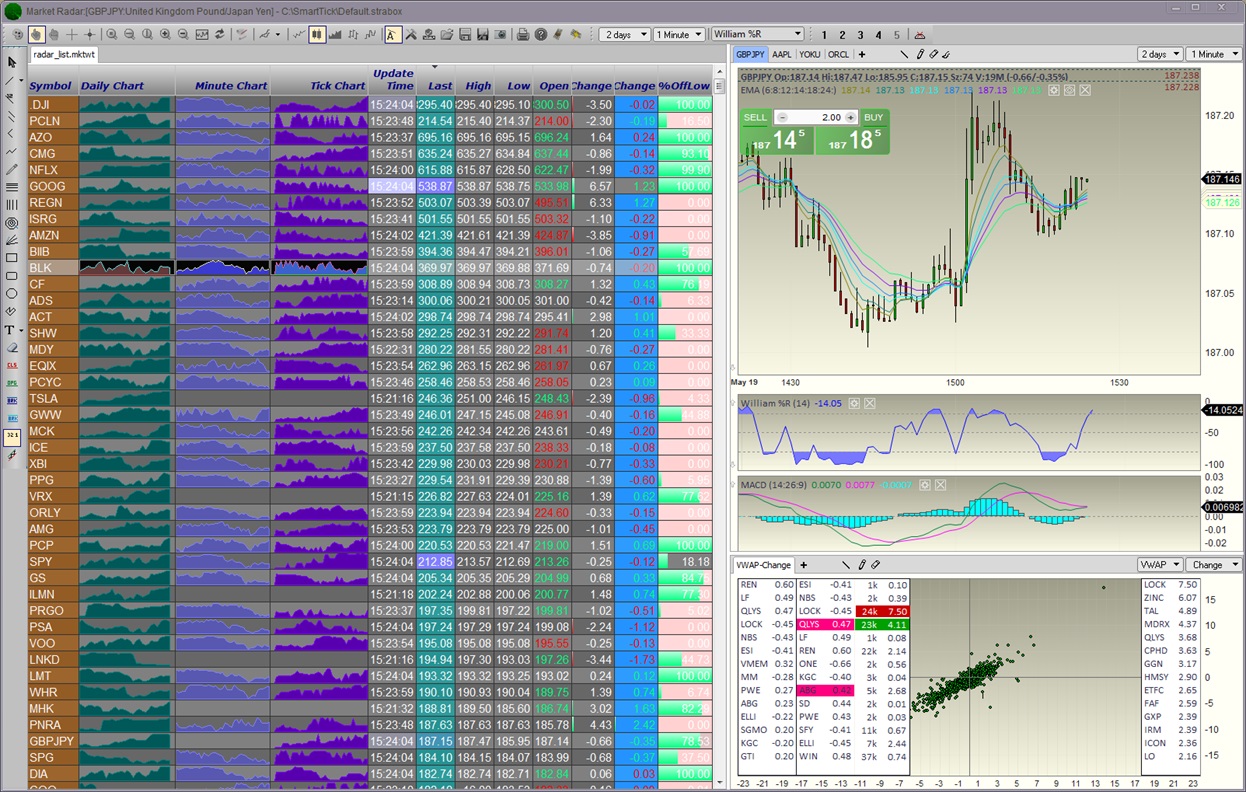The height and width of the screenshot is (792, 1246).
Task: Select the Text tool in left toolbar
Action: click(10, 330)
